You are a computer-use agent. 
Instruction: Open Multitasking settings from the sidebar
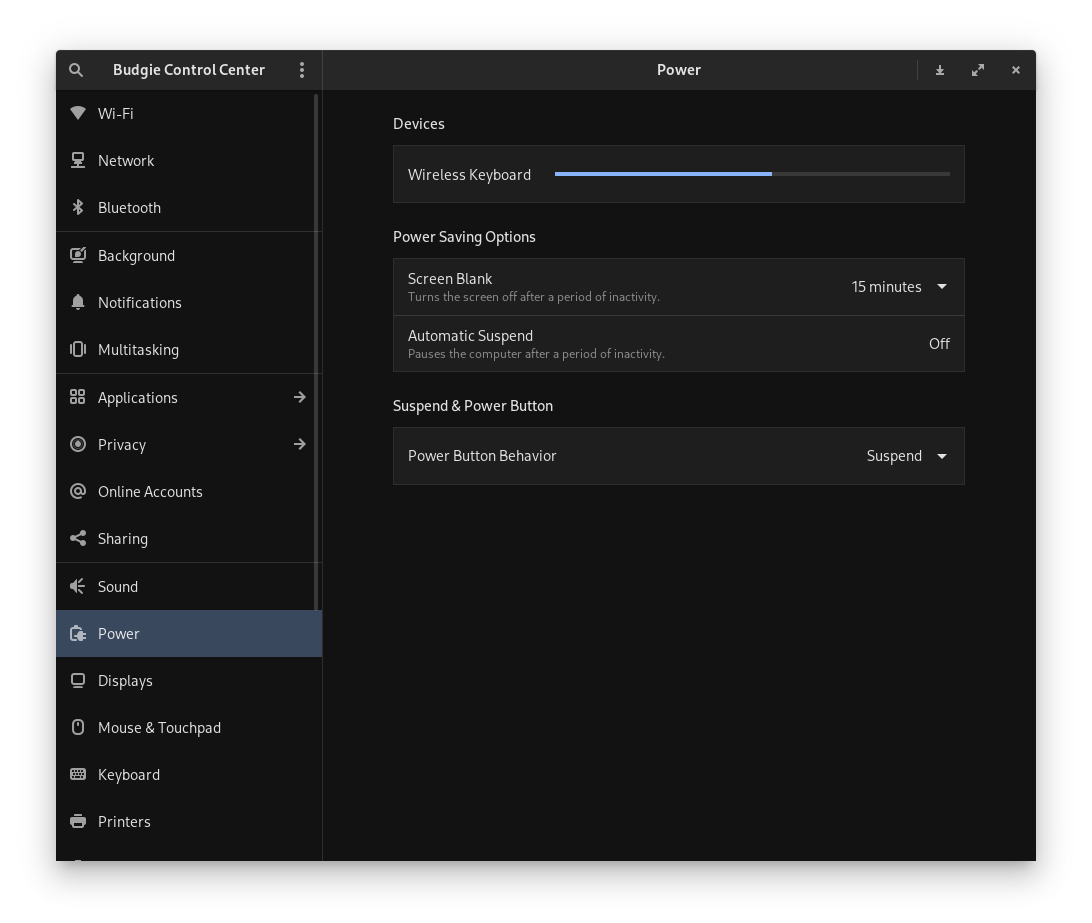[x=138, y=349]
